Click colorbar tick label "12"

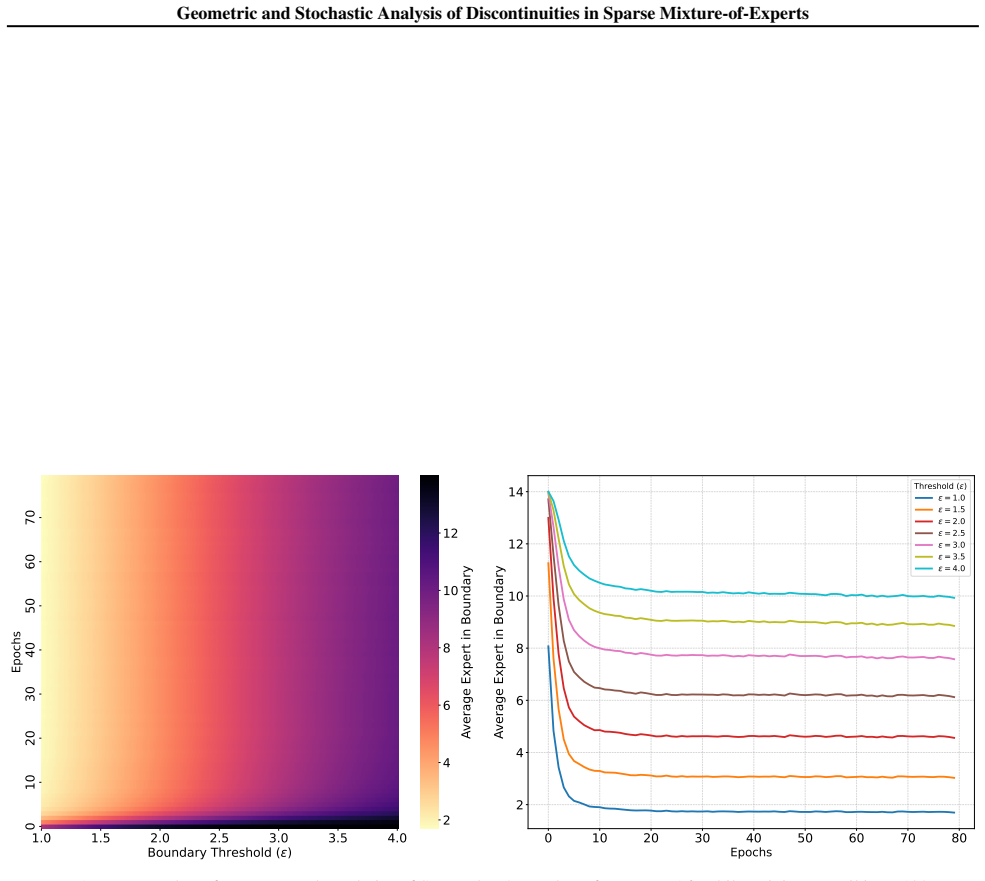click(450, 534)
